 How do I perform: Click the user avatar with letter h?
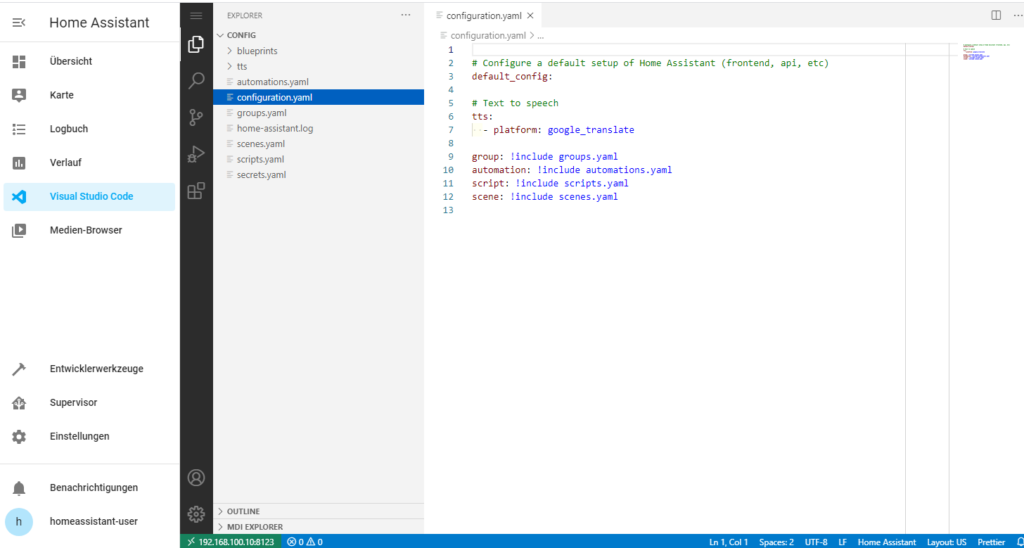[19, 521]
